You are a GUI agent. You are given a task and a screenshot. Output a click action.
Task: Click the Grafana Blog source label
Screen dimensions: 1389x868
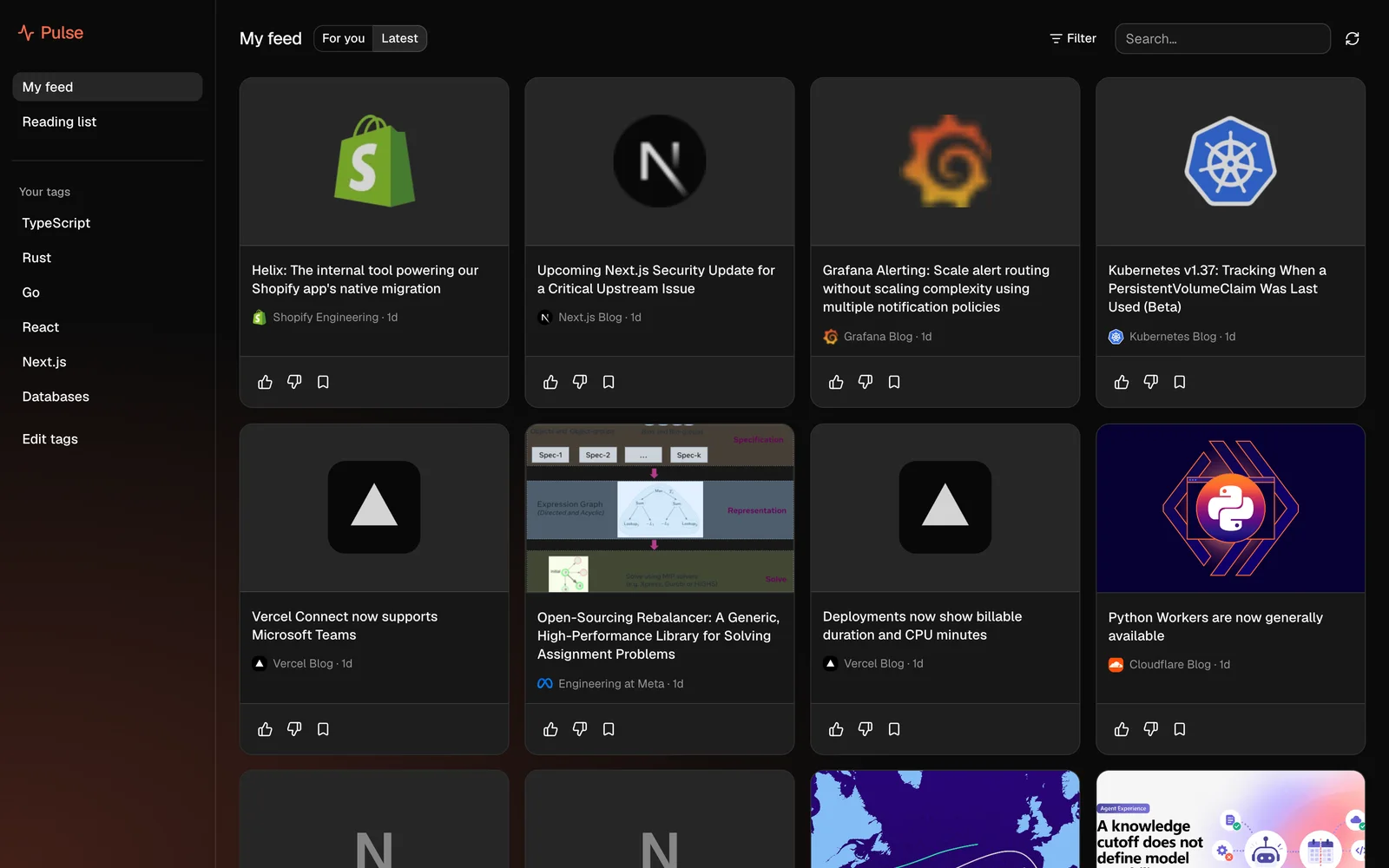click(878, 337)
